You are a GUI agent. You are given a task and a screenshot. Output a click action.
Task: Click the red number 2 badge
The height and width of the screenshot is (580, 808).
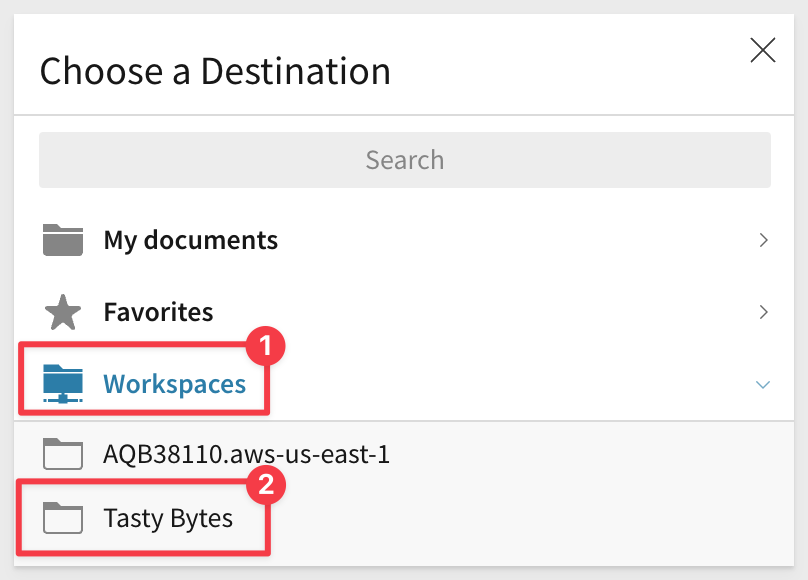point(267,486)
